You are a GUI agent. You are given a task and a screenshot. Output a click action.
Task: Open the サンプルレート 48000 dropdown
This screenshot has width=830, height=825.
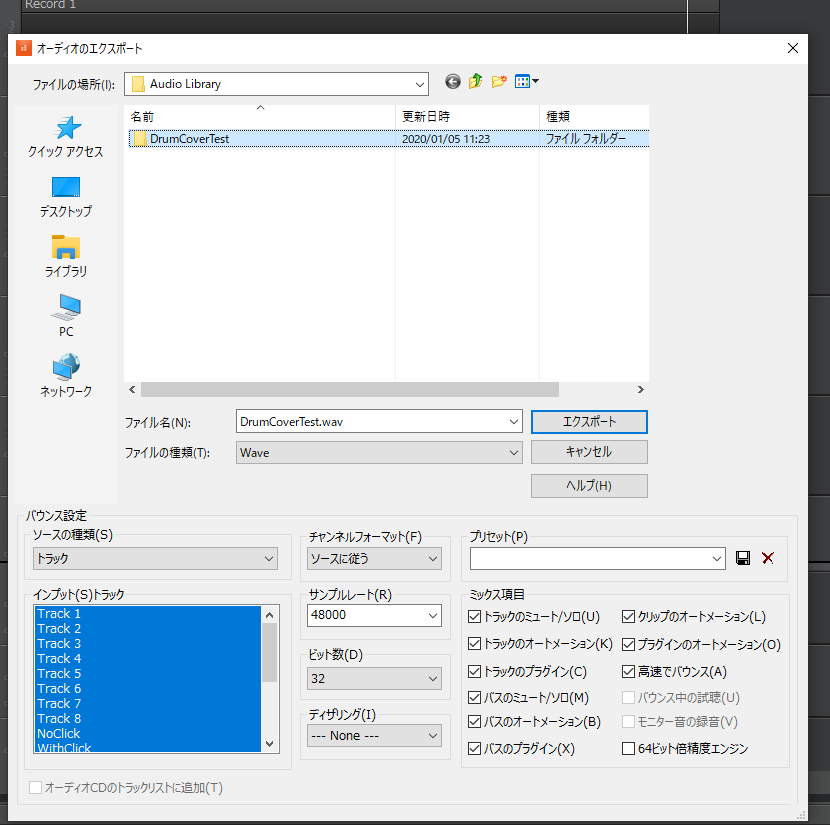[374, 615]
